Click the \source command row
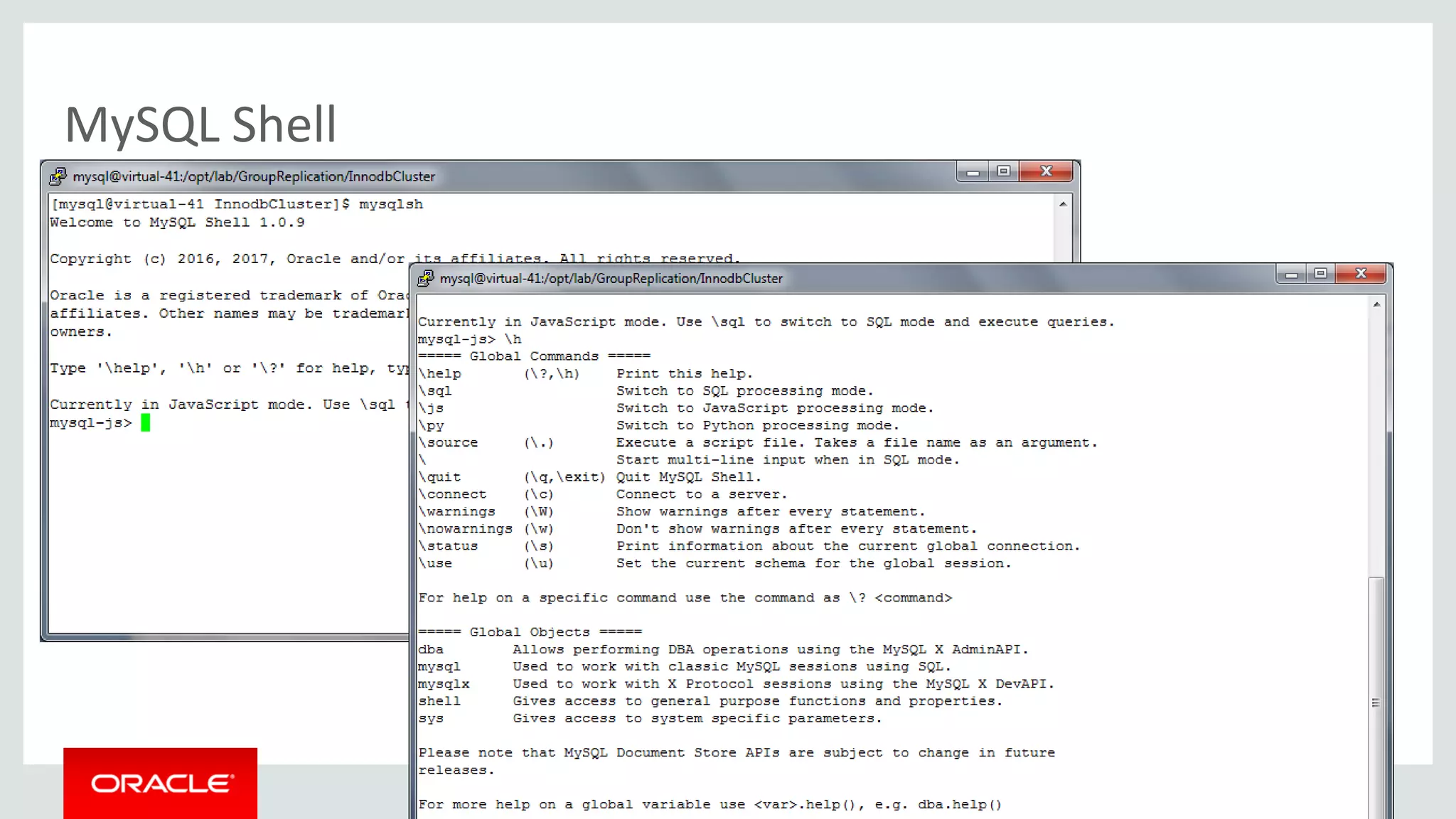Screen dimensions: 1456x819 click(x=758, y=442)
